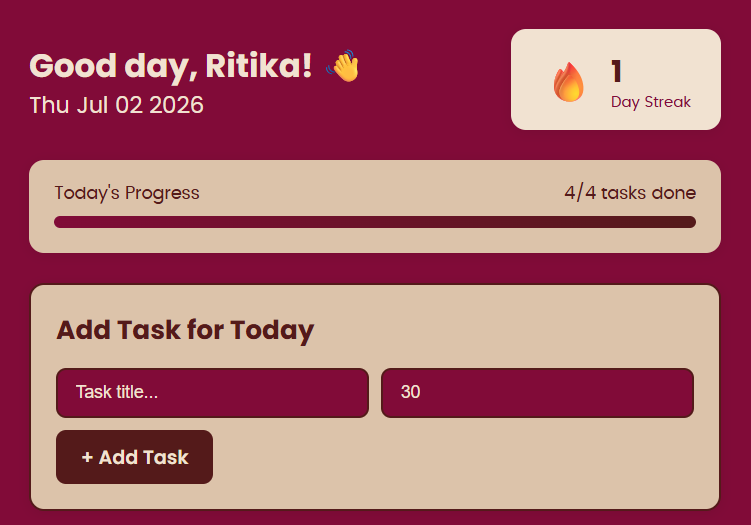Click the year 2026 in the date
The width and height of the screenshot is (751, 525).
tap(176, 105)
